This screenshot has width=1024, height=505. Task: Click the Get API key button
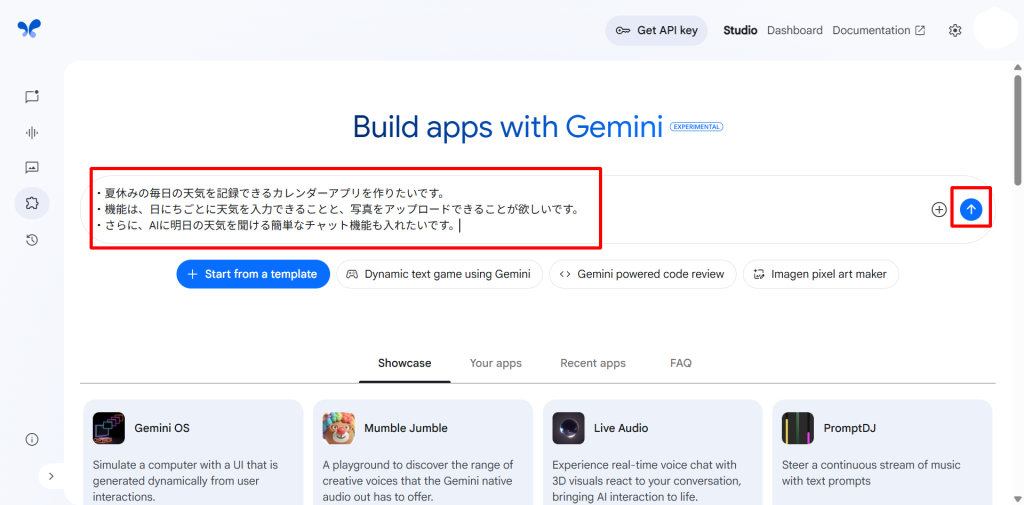(x=656, y=31)
